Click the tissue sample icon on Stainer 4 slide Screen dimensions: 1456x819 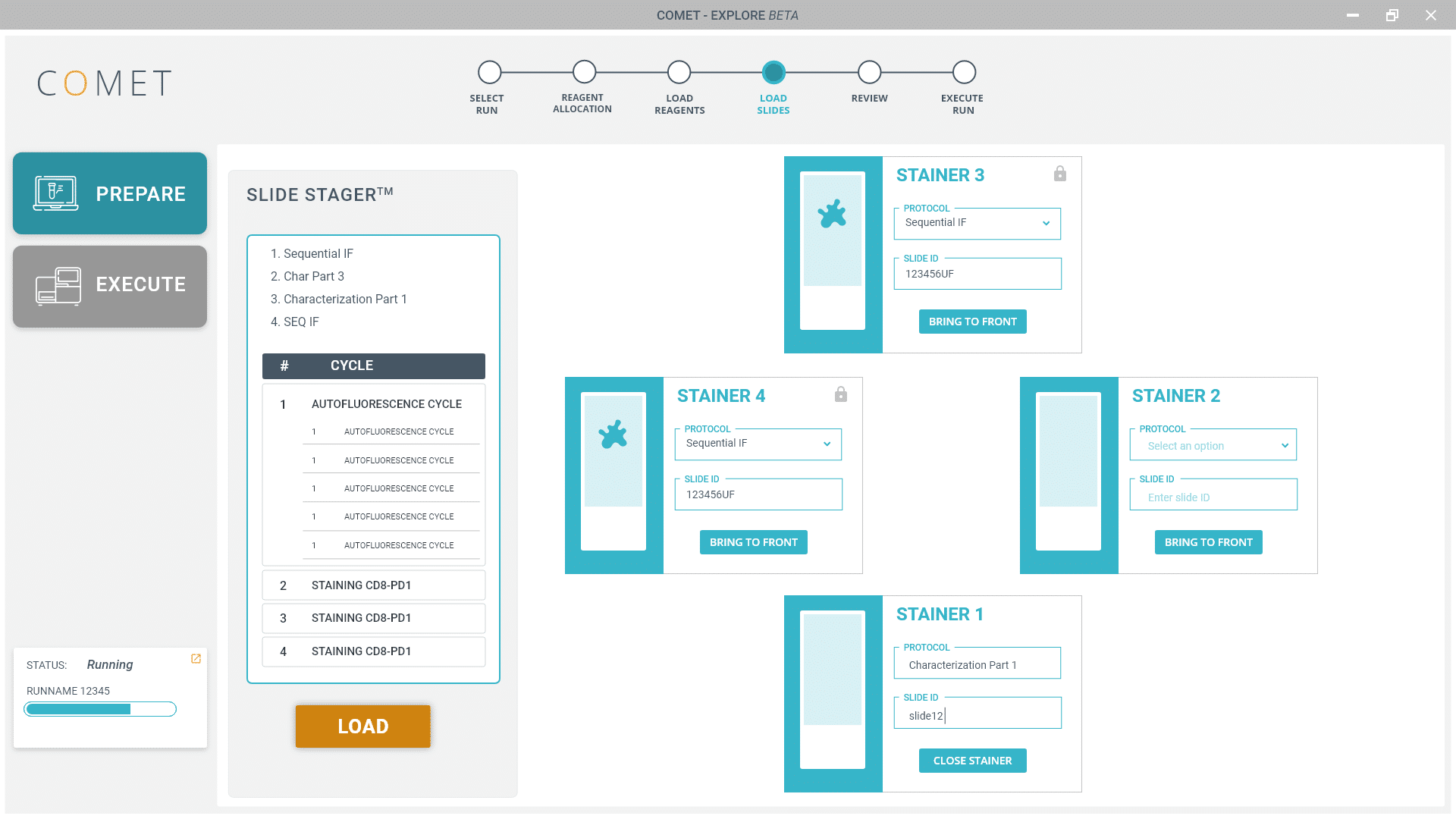tap(613, 435)
